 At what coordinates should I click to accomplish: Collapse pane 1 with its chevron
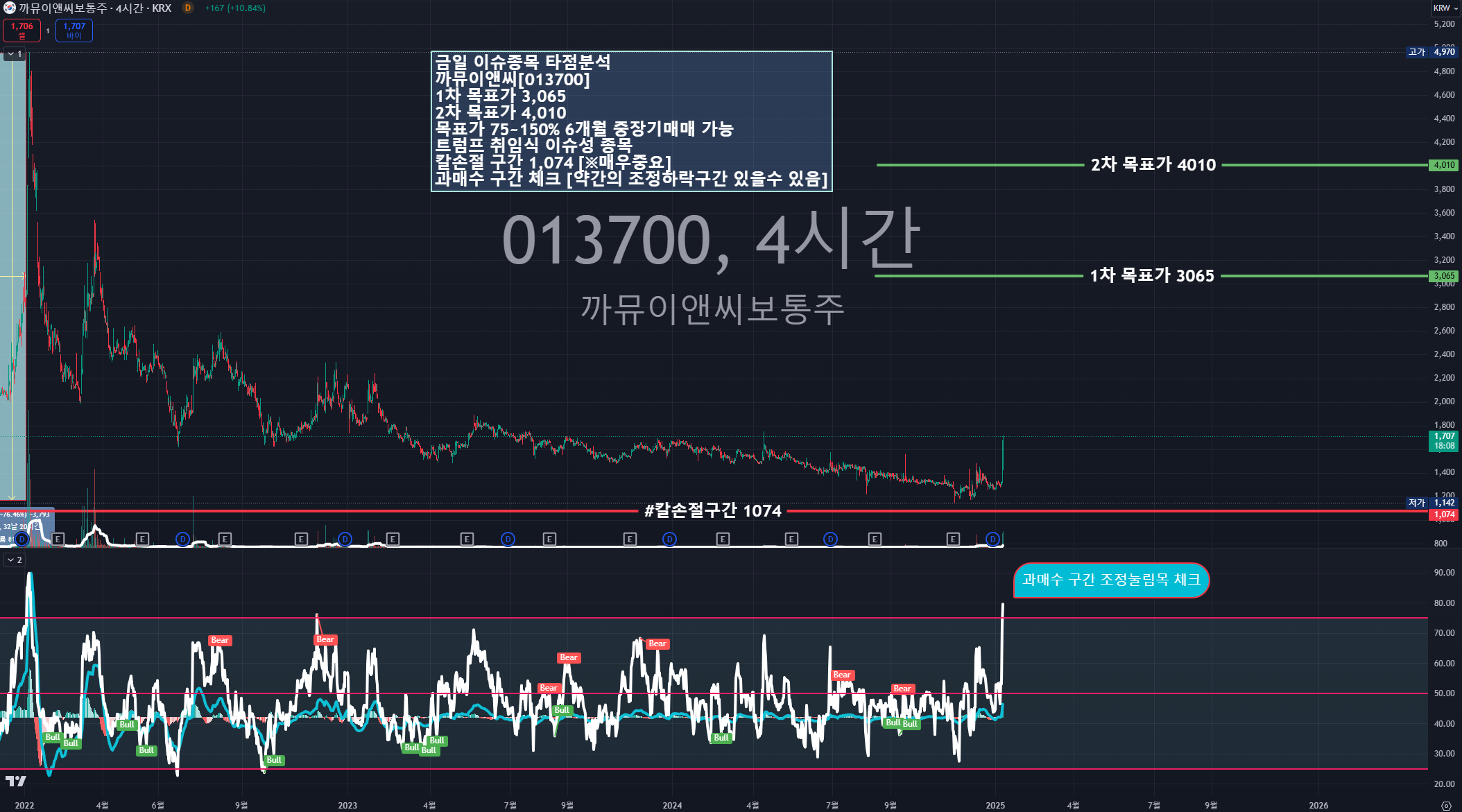tap(11, 53)
